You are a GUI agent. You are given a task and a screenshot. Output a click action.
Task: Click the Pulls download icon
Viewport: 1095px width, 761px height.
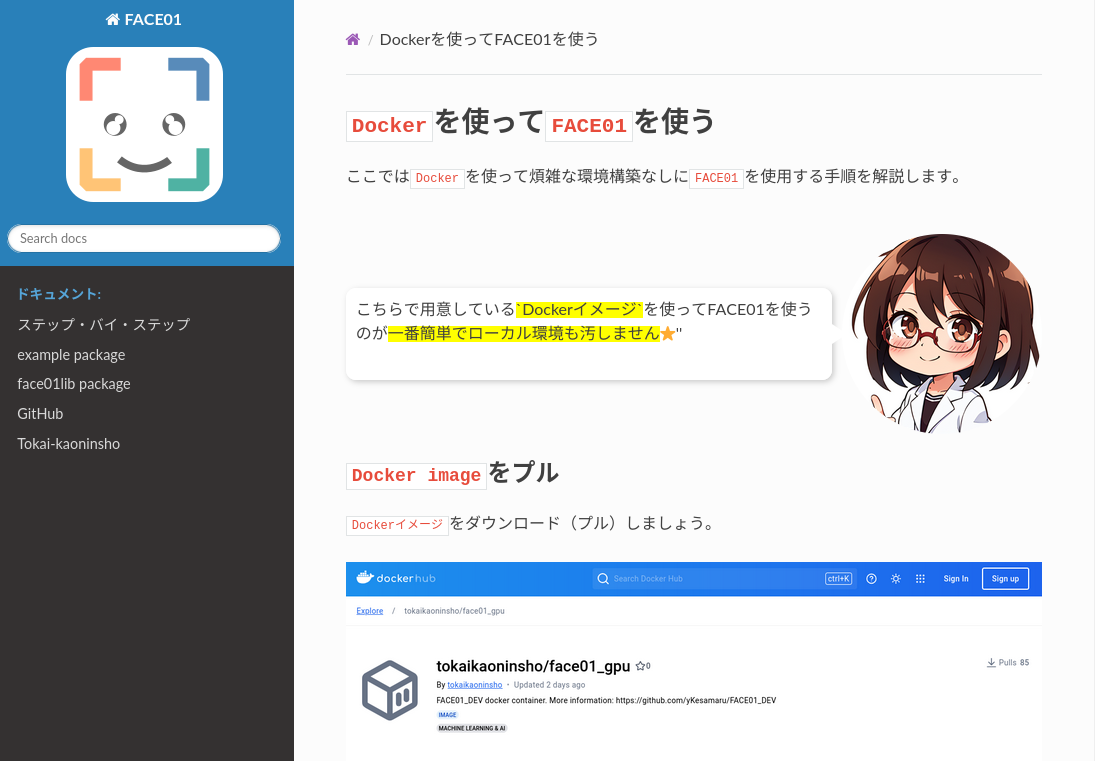[x=991, y=663]
